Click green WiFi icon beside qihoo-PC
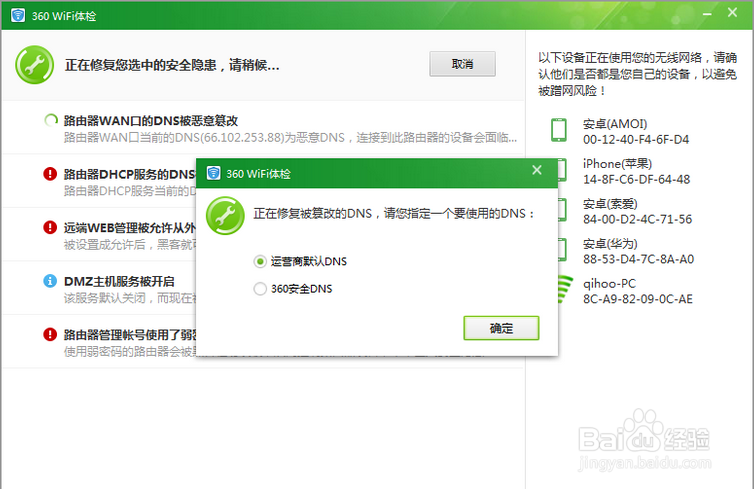The height and width of the screenshot is (489, 754). click(565, 288)
